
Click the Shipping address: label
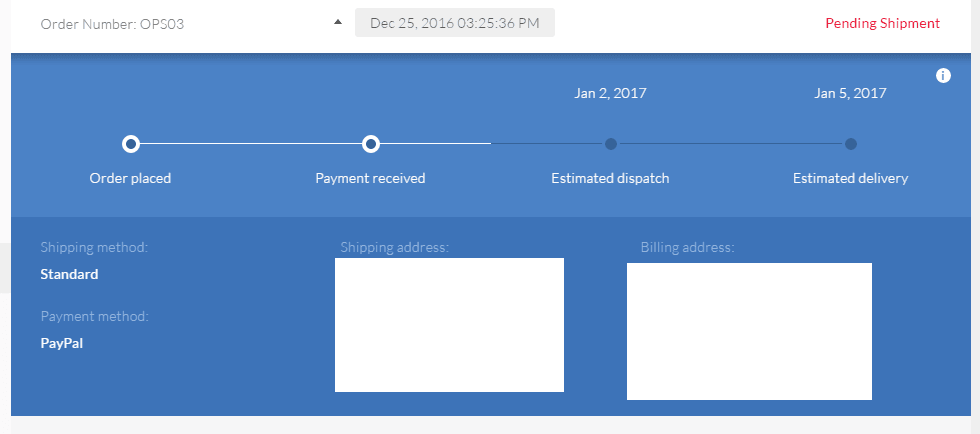(x=395, y=247)
